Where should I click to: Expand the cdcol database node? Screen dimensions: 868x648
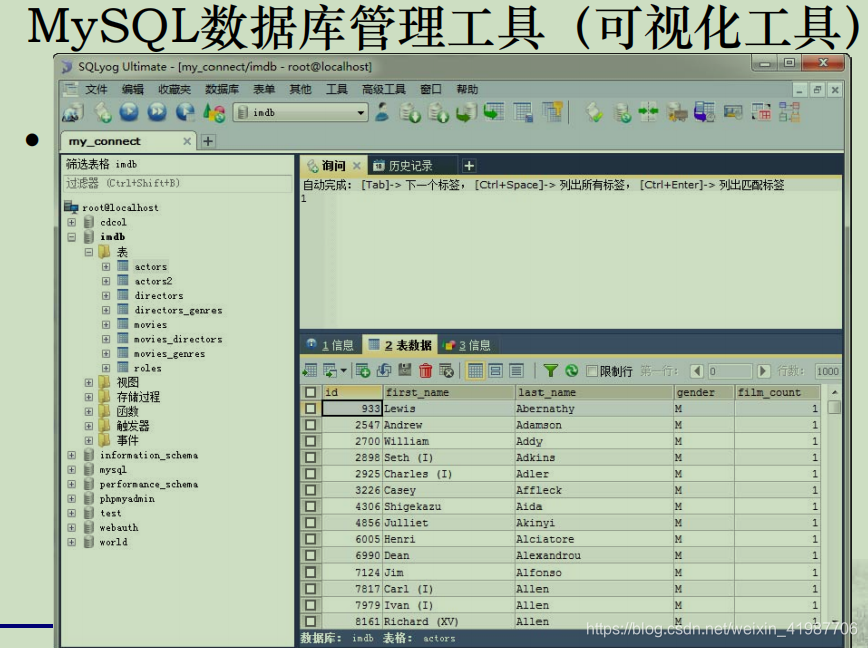tap(71, 222)
